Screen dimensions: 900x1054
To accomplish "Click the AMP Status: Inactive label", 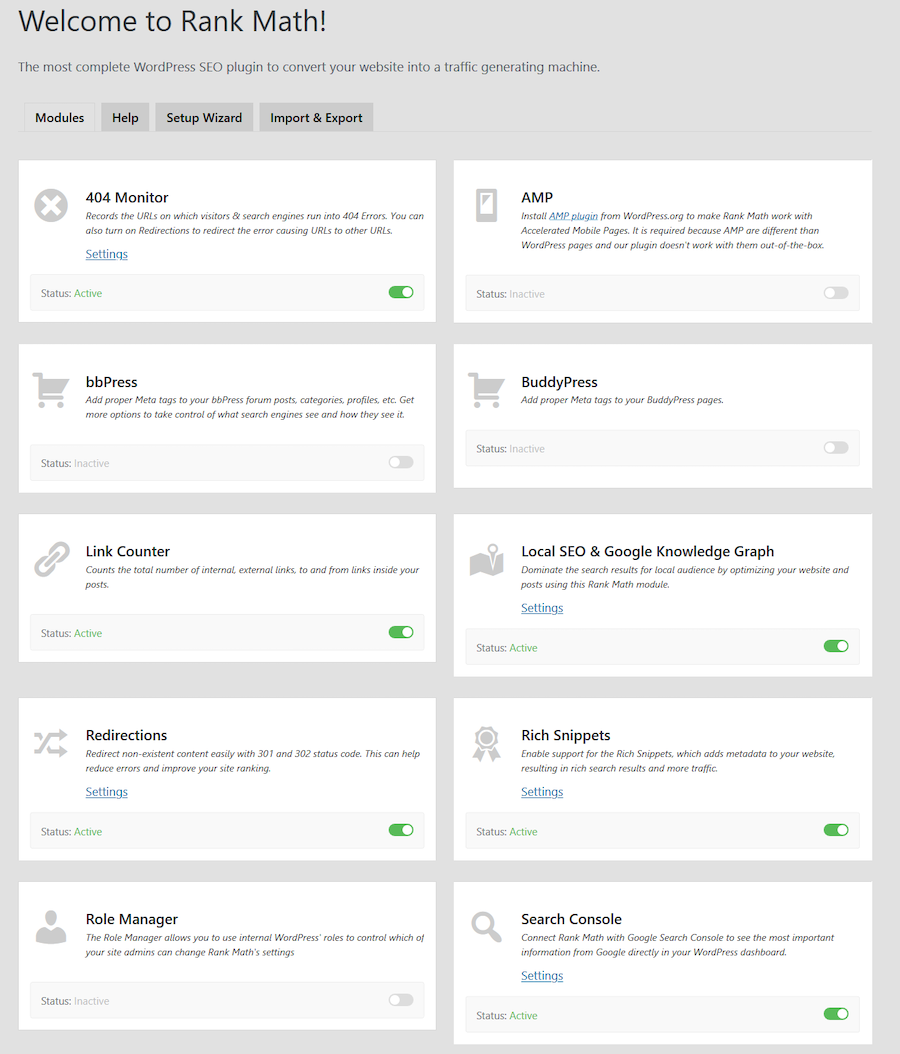I will (x=510, y=294).
